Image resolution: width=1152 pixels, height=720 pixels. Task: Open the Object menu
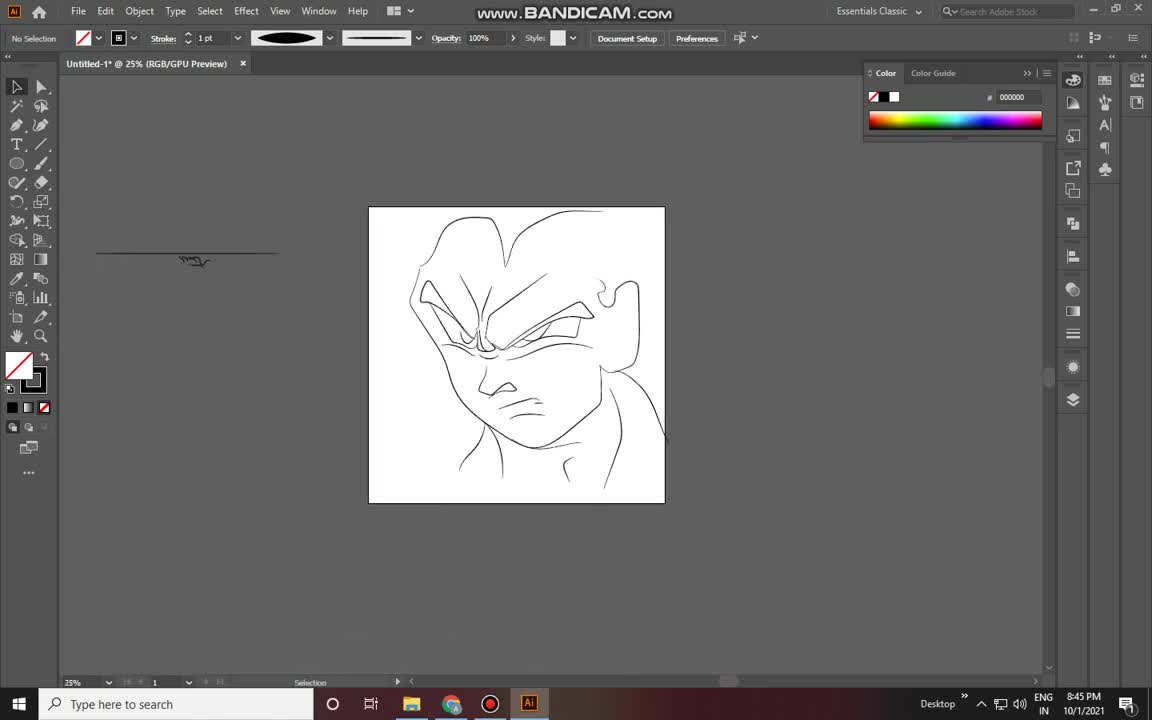click(140, 11)
